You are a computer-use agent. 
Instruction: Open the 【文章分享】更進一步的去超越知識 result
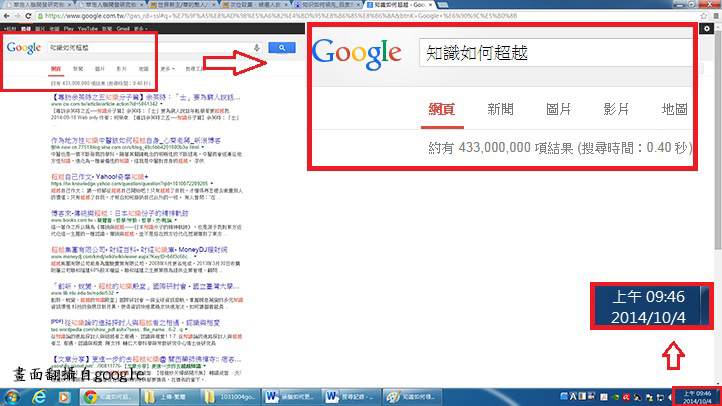click(x=146, y=359)
